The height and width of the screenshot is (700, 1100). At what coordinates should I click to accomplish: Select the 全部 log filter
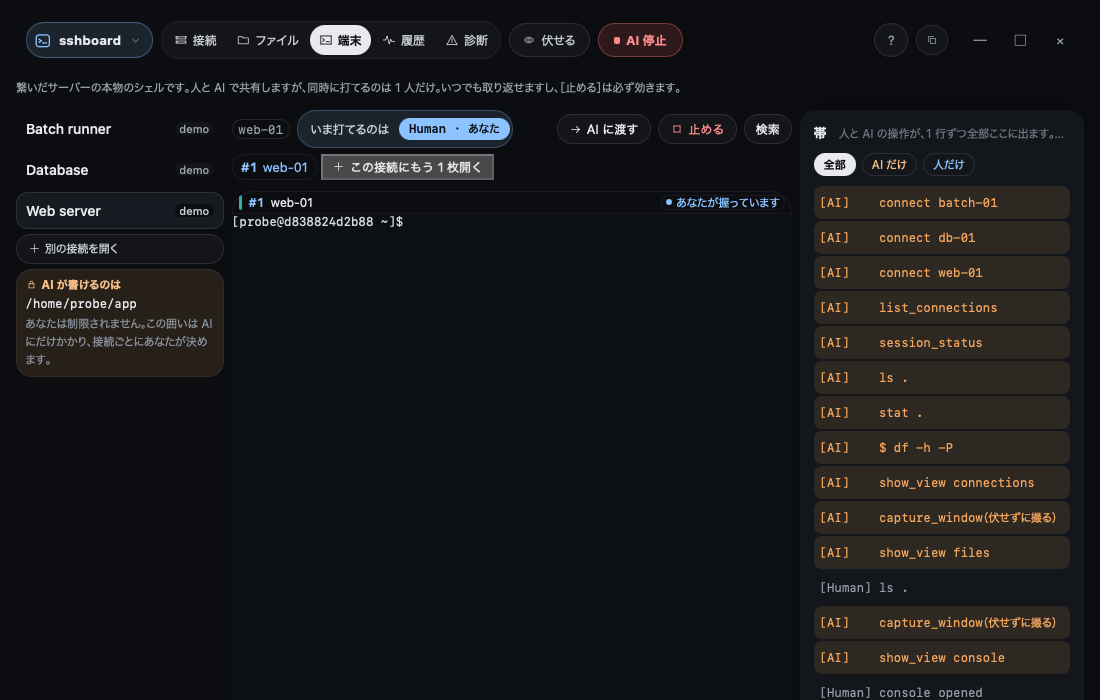[x=835, y=165]
